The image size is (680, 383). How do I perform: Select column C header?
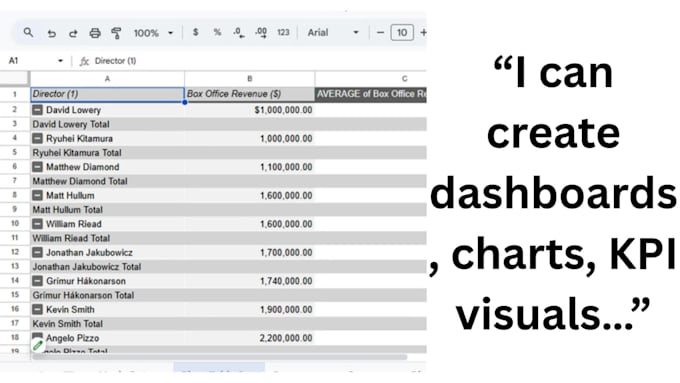pos(371,79)
